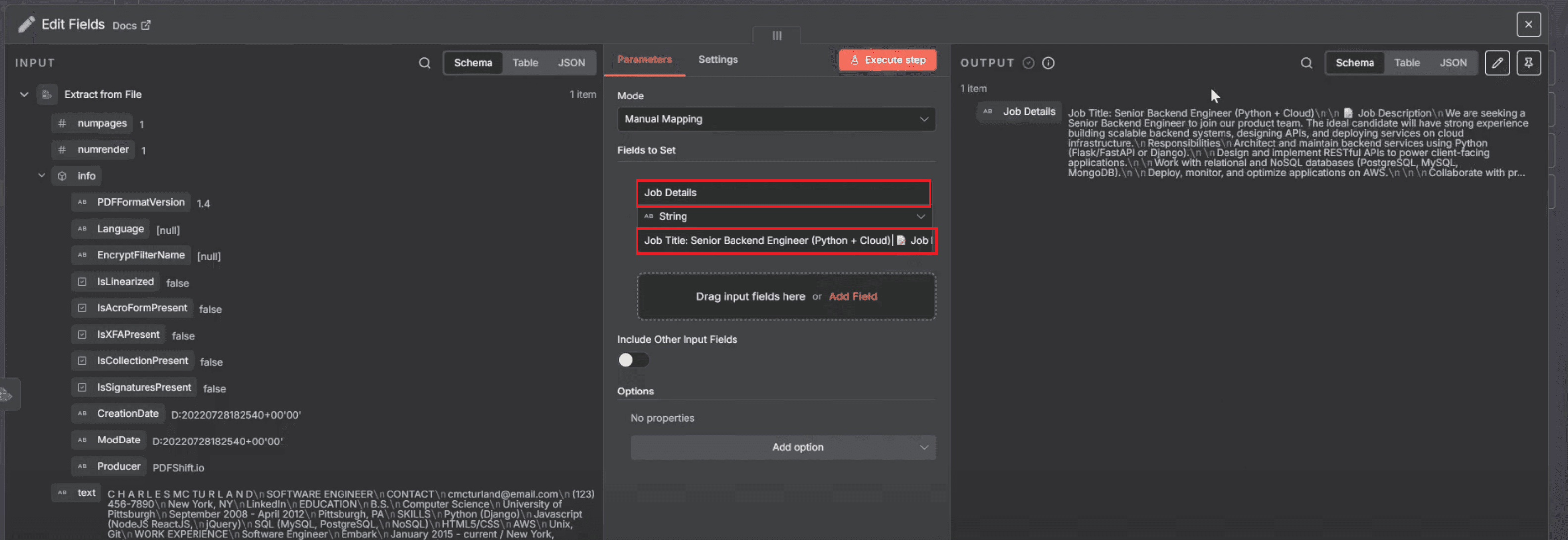The width and height of the screenshot is (1568, 540).
Task: Click the boolean icon beside IsLinearized
Action: pyautogui.click(x=82, y=282)
